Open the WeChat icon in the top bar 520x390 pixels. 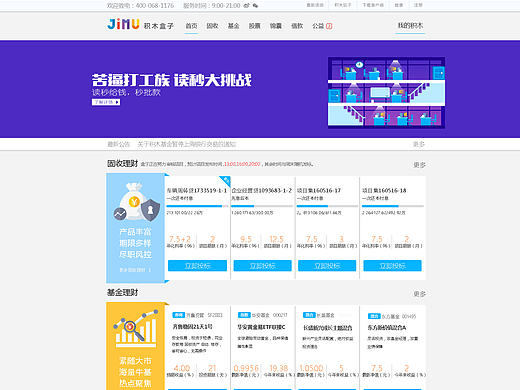click(255, 6)
